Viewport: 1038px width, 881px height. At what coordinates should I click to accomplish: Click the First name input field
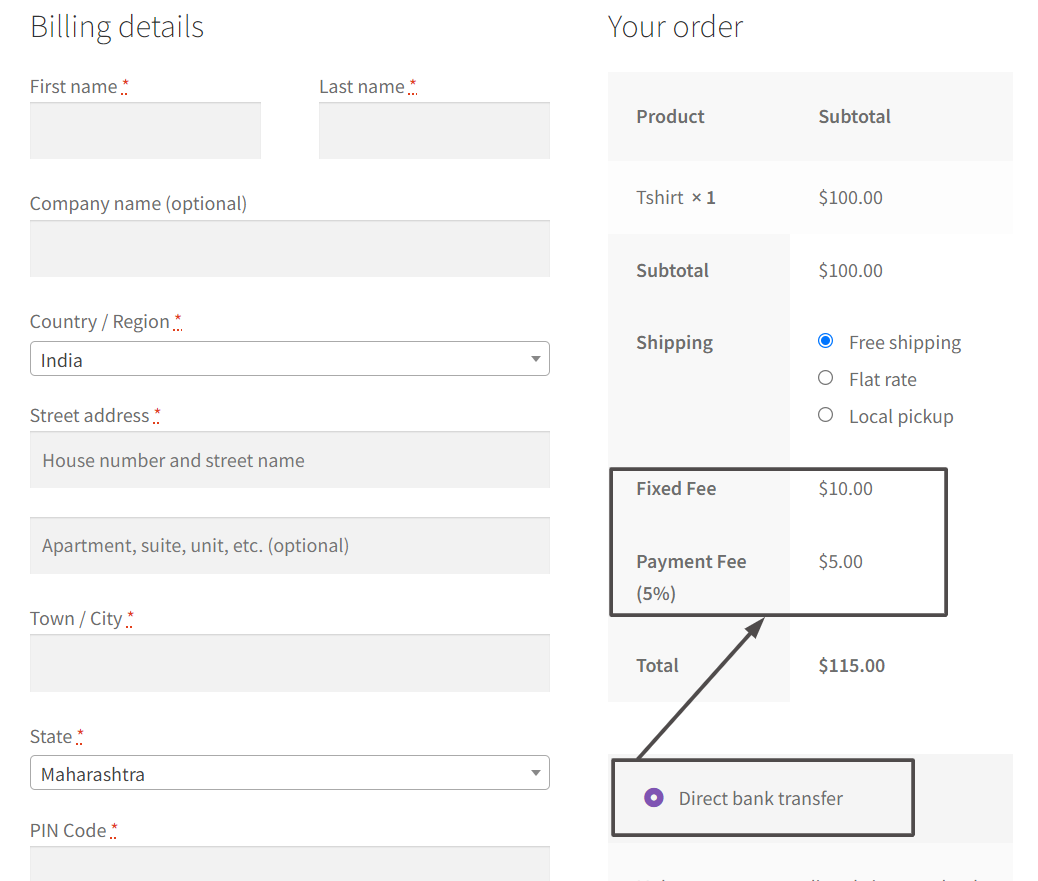click(x=145, y=130)
